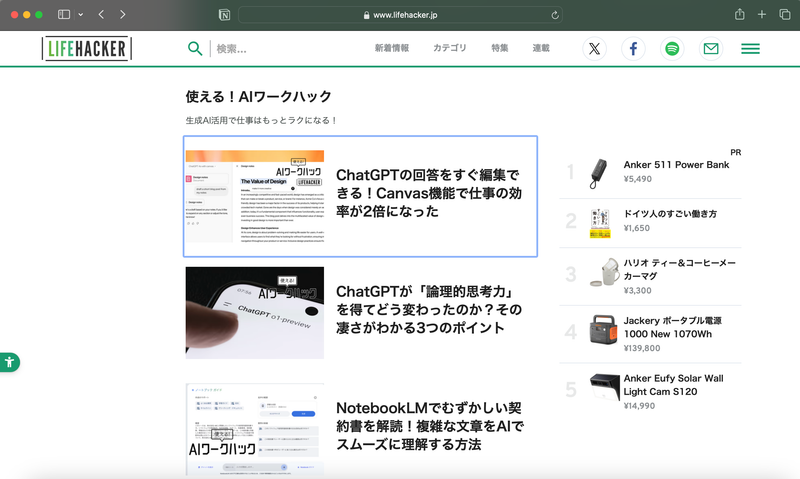The width and height of the screenshot is (800, 479).
Task: Click the Anker 511 Power Bank product image
Action: tap(600, 173)
